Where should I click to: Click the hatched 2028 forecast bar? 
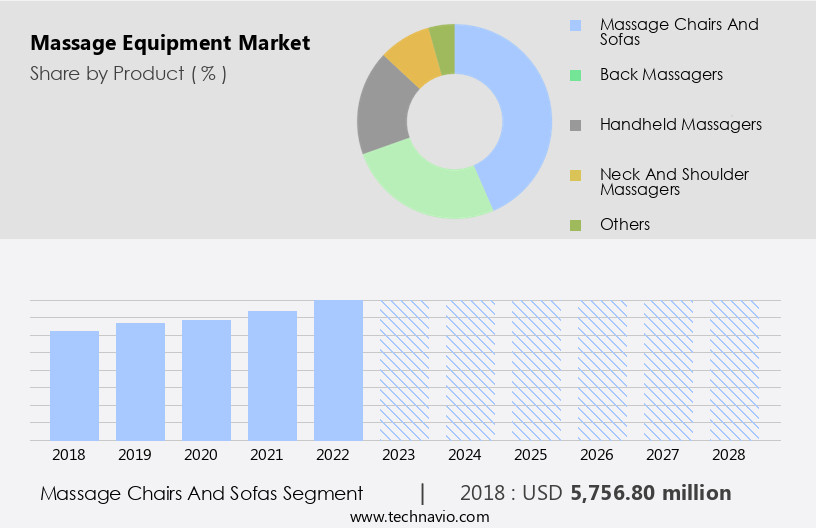click(734, 370)
